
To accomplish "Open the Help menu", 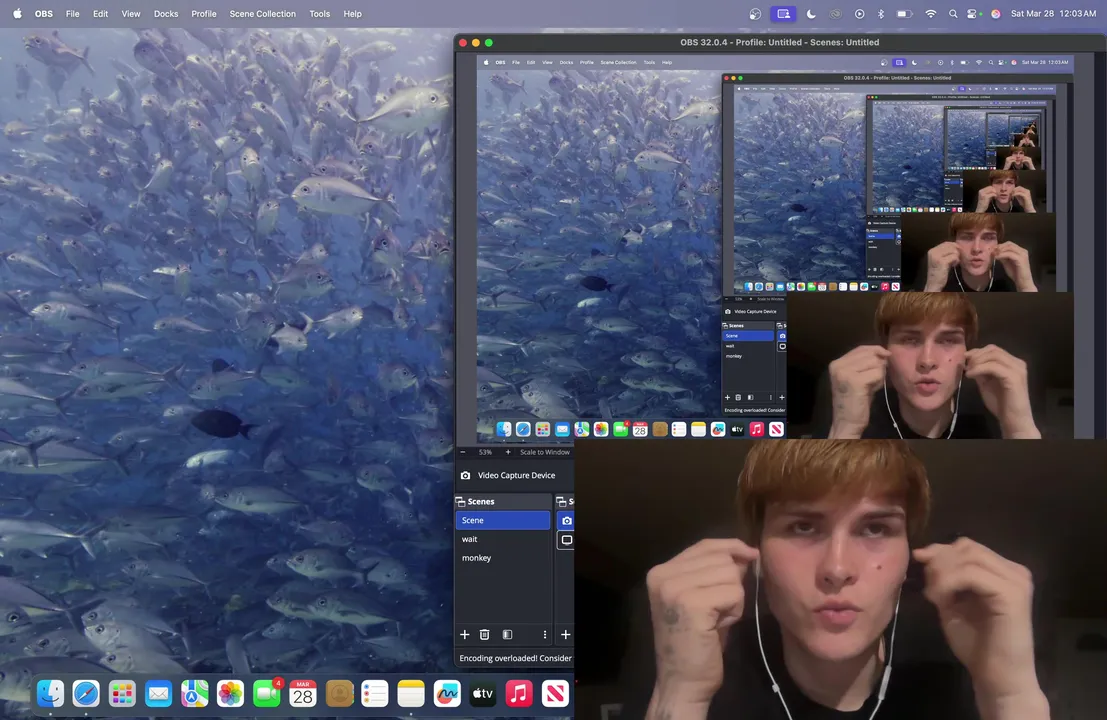I will point(352,13).
